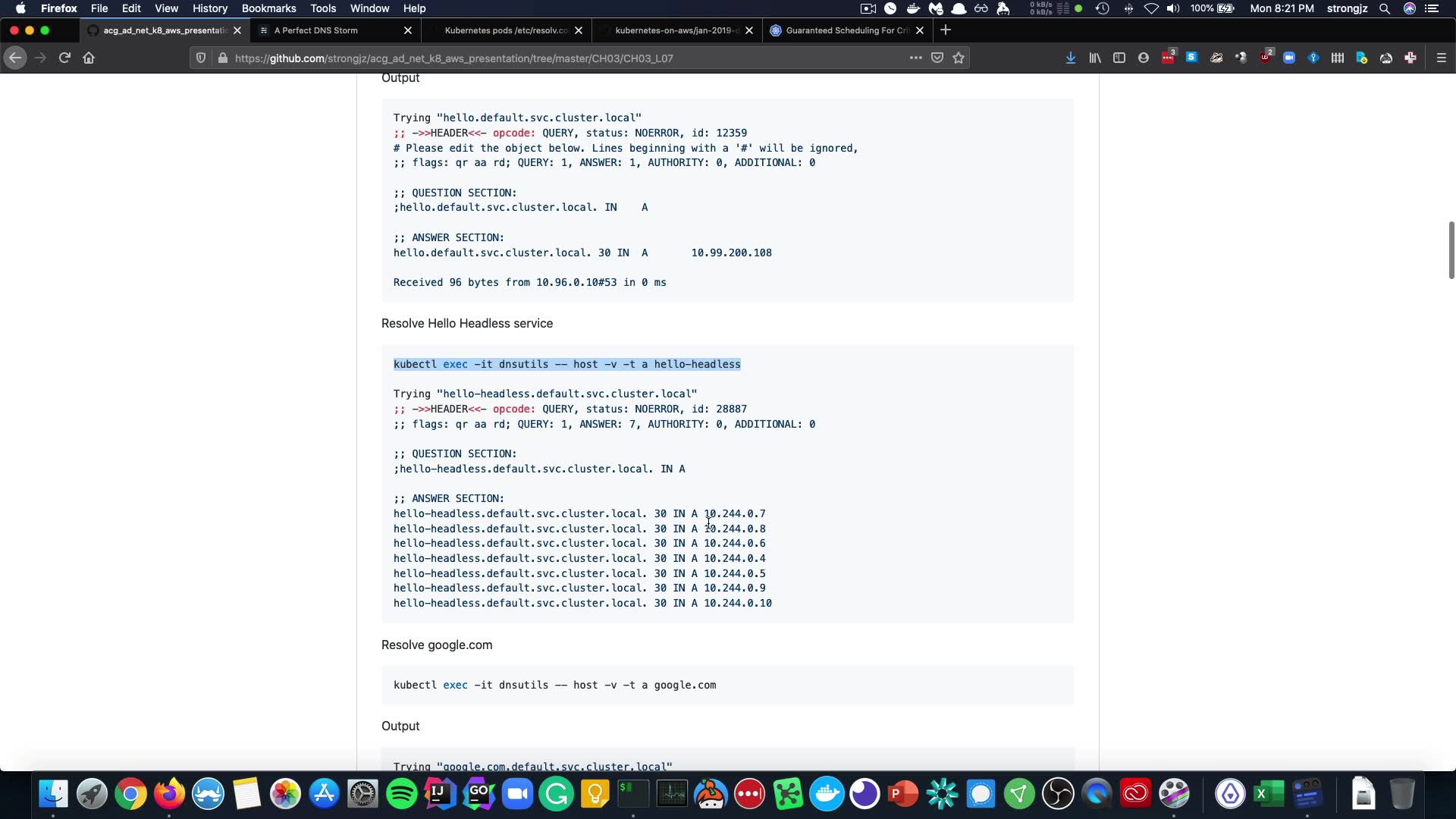The width and height of the screenshot is (1456, 819).
Task: Open a new tab with plus button
Action: coord(946,30)
